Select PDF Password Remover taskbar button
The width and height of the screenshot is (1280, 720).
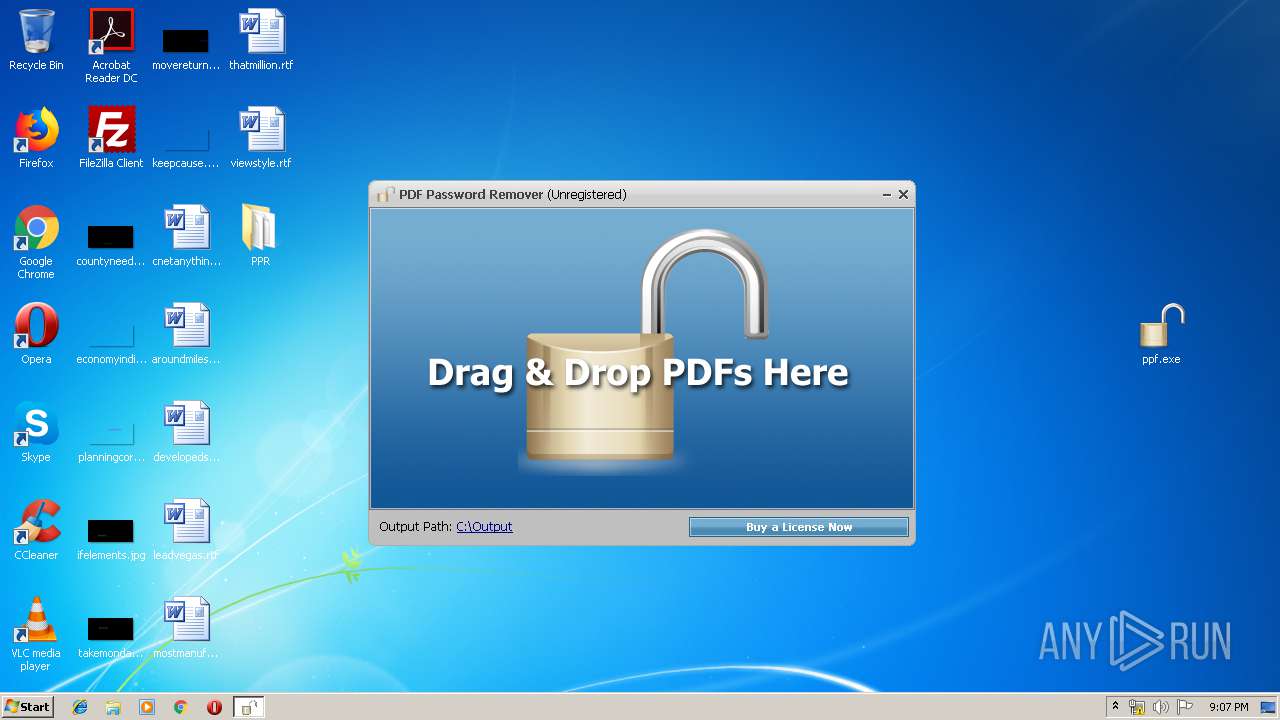pyautogui.click(x=248, y=707)
